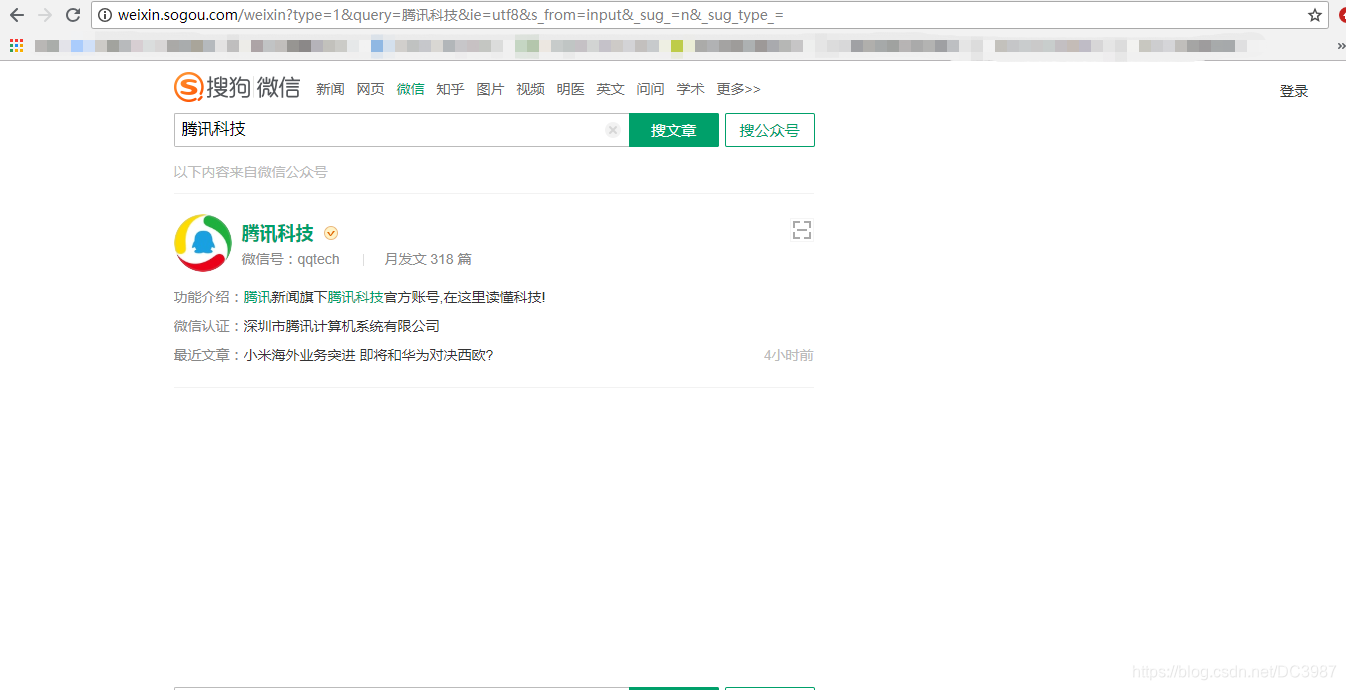Click the text 月发文 318 篇

pyautogui.click(x=428, y=259)
